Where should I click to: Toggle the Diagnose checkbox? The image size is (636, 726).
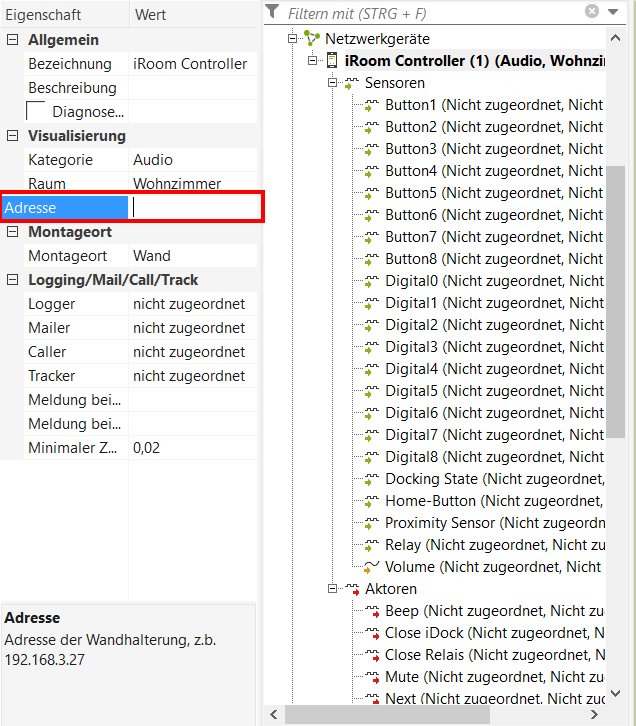36,111
